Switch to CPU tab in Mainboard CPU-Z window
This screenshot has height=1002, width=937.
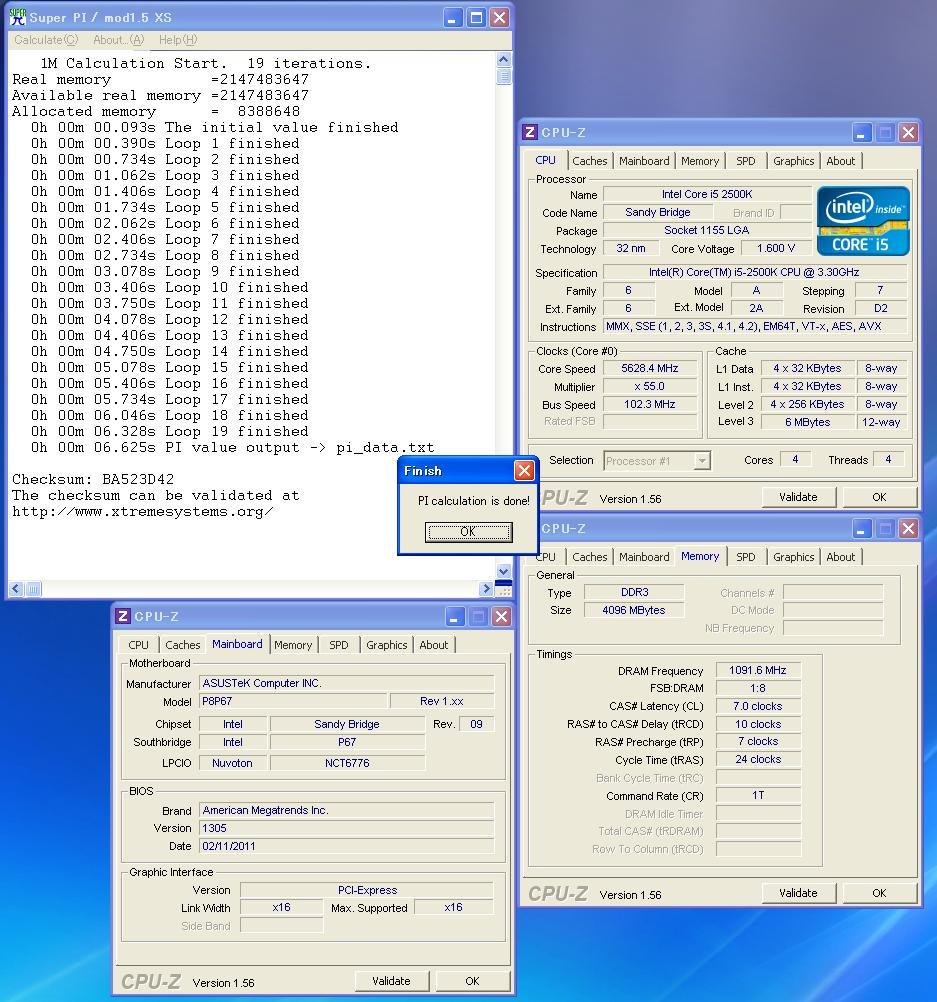138,645
